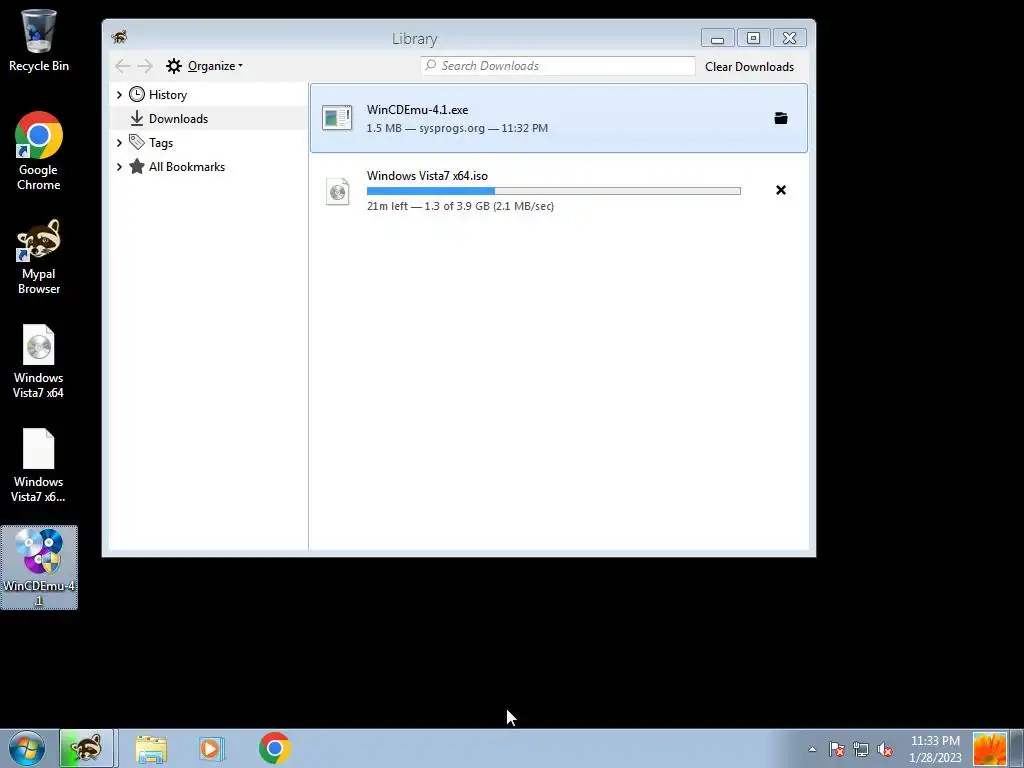Viewport: 1024px width, 768px height.
Task: Minimize the Library window
Action: (718, 38)
